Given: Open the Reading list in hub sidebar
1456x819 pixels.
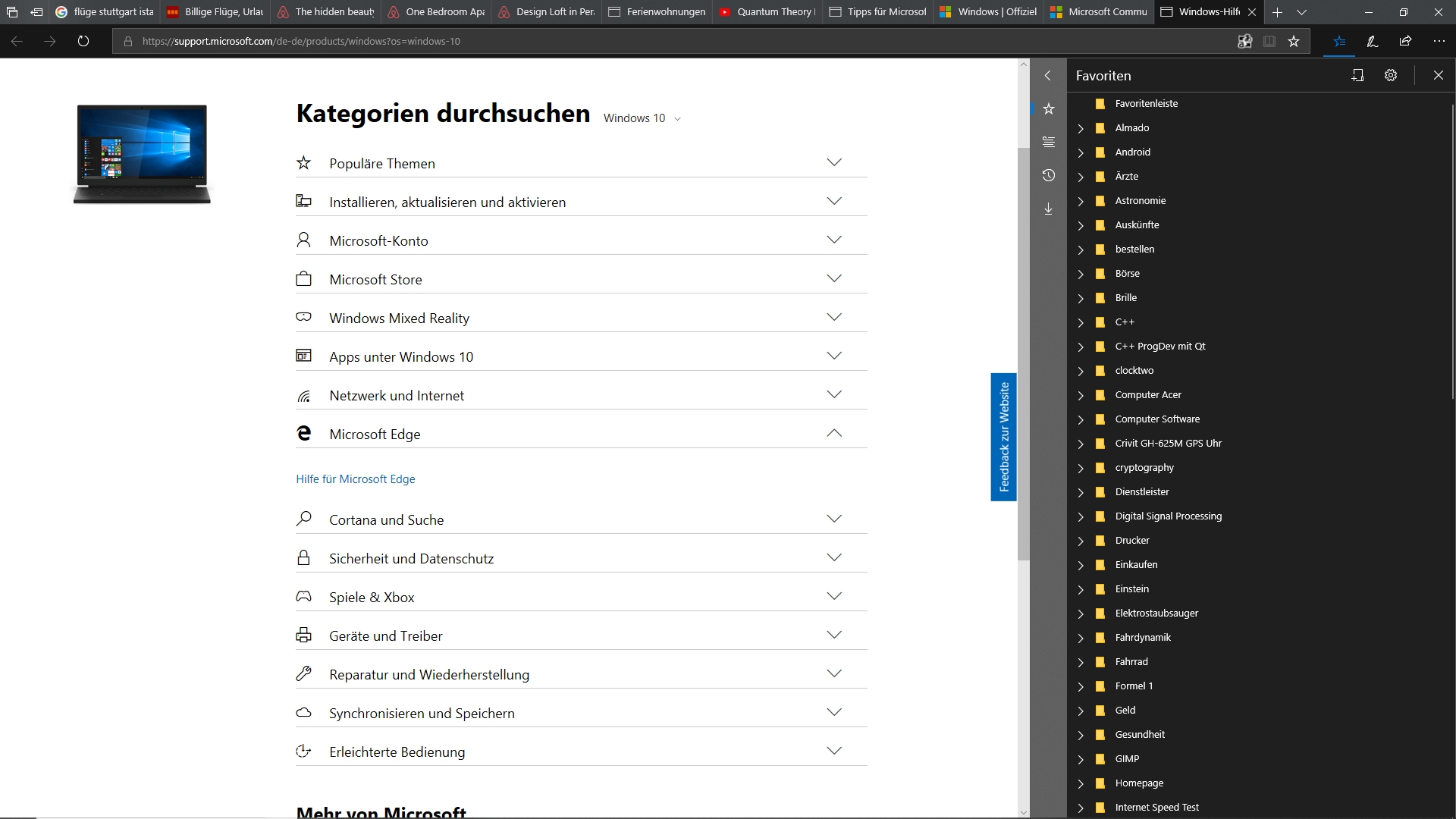Looking at the screenshot, I should (x=1049, y=142).
